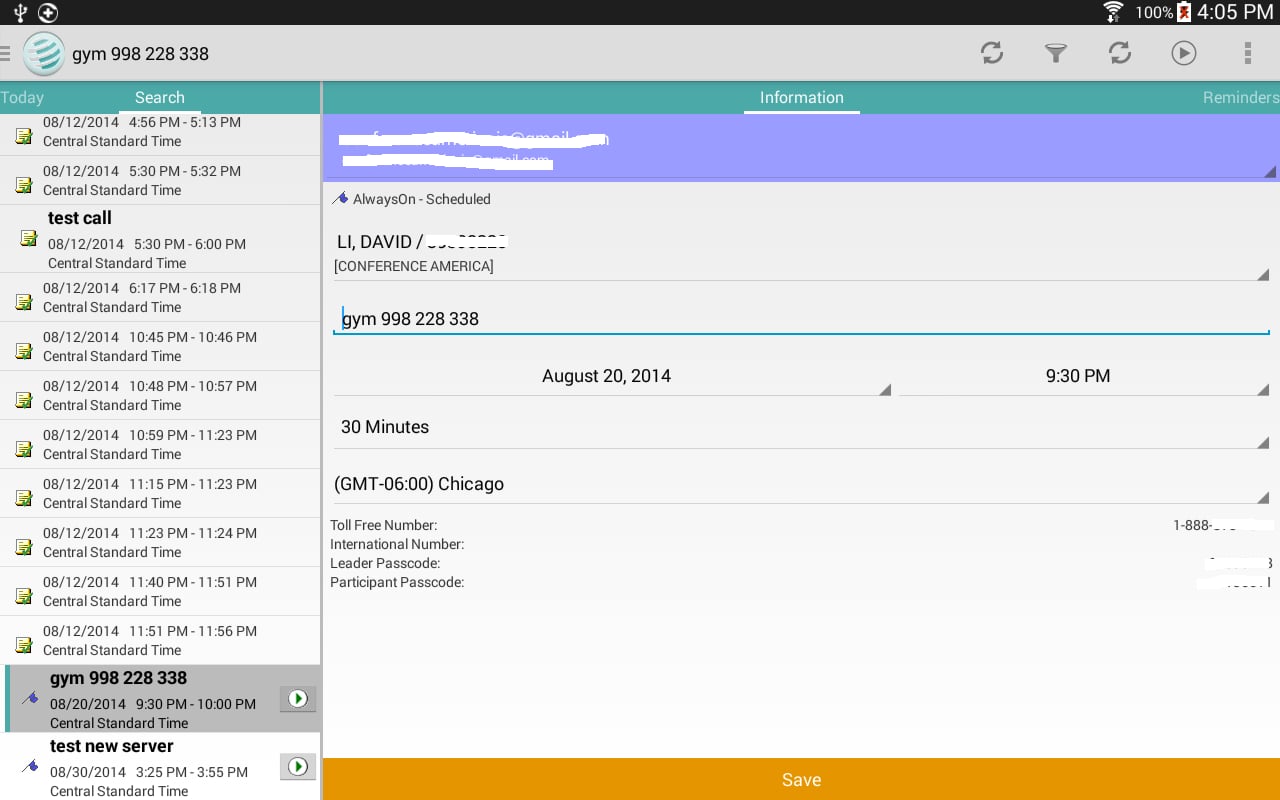1280x800 pixels.
Task: Select the 08/12/2014 11:40 PM - 11:51 PM entry
Action: coord(160,591)
